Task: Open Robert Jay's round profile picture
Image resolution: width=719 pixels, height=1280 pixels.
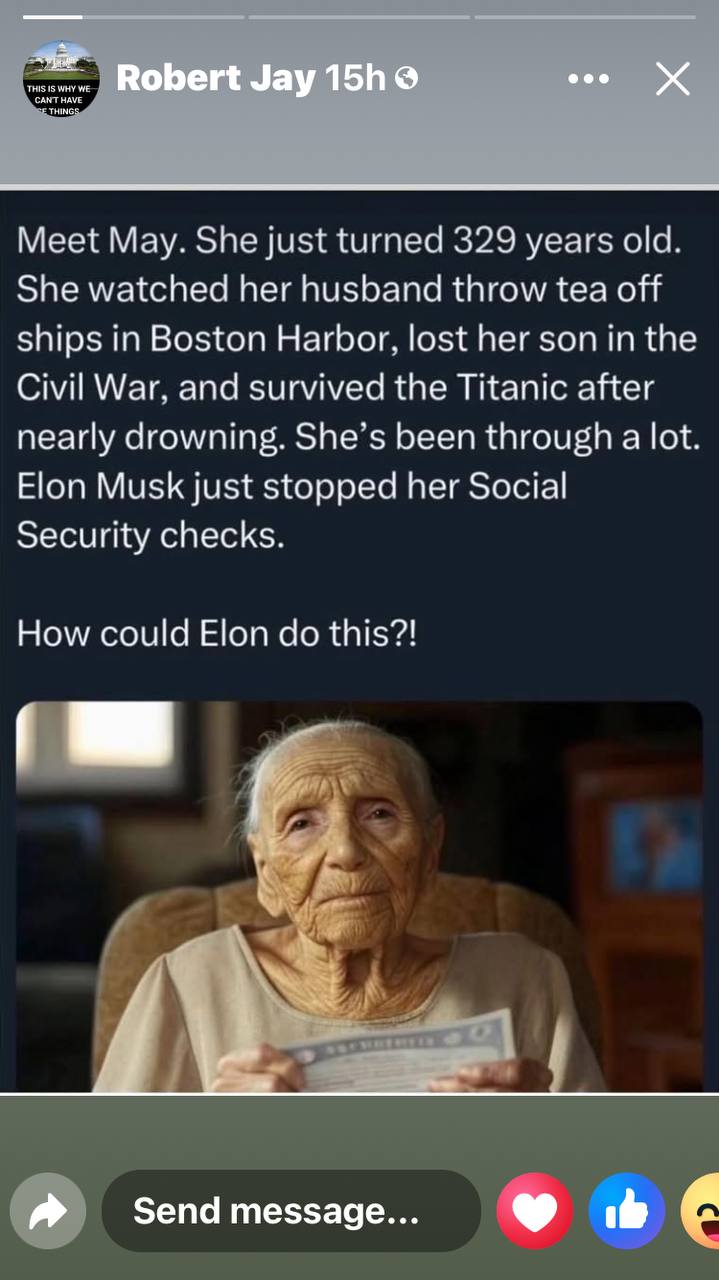Action: 60,78
